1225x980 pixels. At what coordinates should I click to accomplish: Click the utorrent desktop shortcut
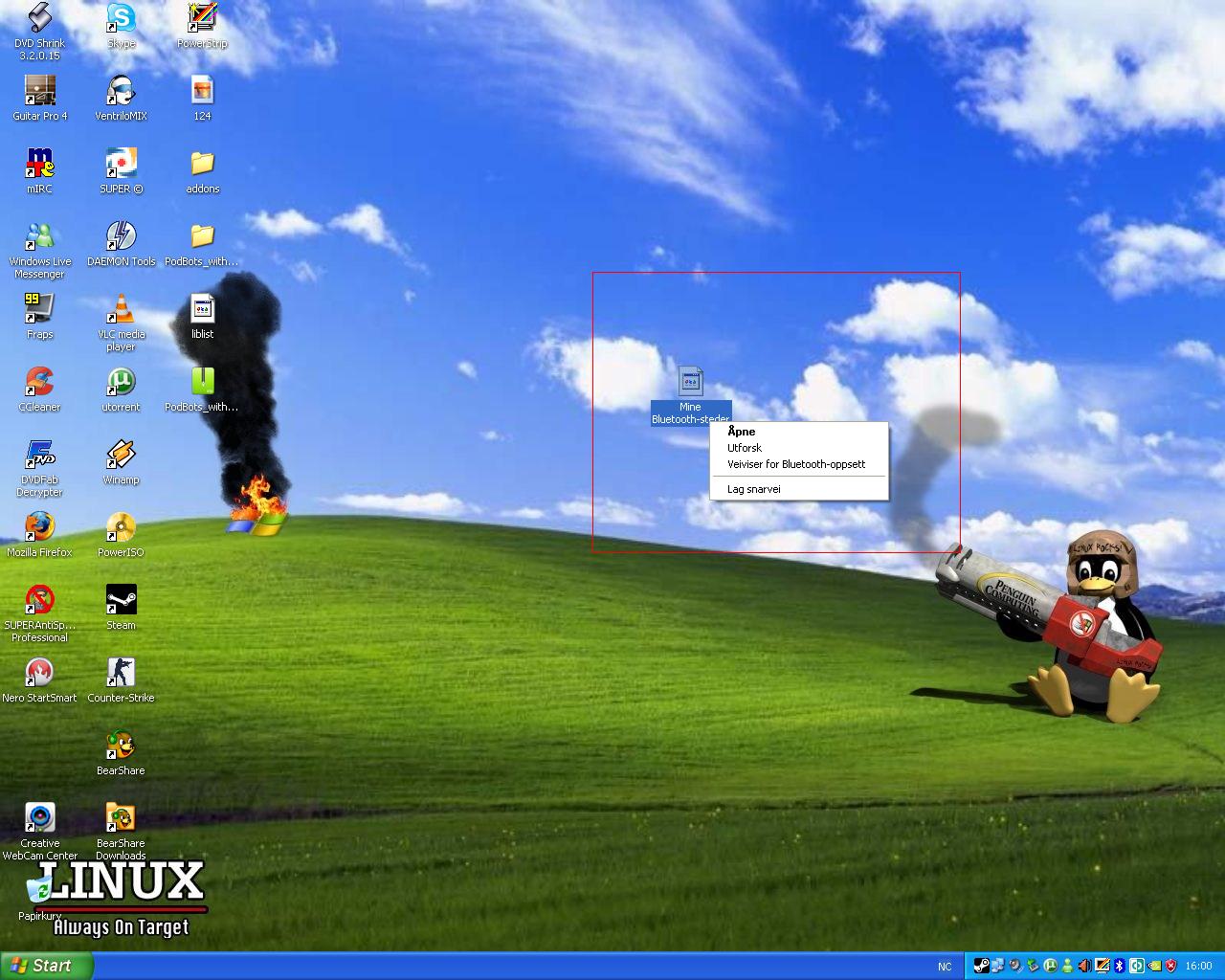pyautogui.click(x=121, y=389)
